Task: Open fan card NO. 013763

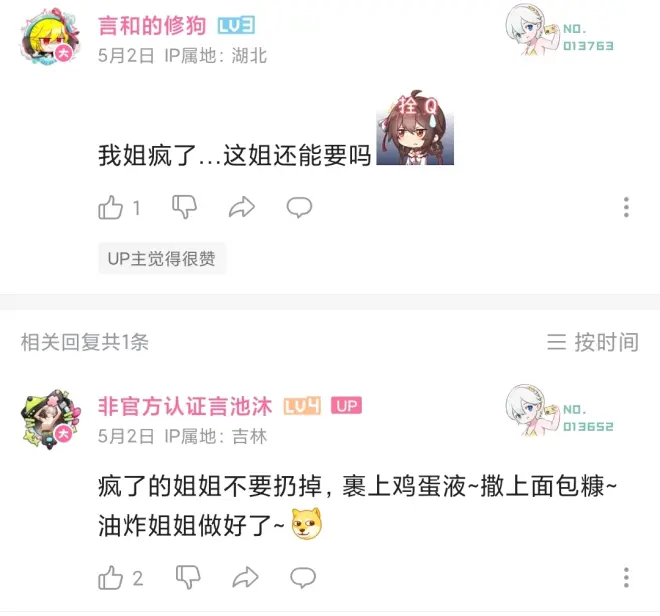Action: (x=559, y=32)
